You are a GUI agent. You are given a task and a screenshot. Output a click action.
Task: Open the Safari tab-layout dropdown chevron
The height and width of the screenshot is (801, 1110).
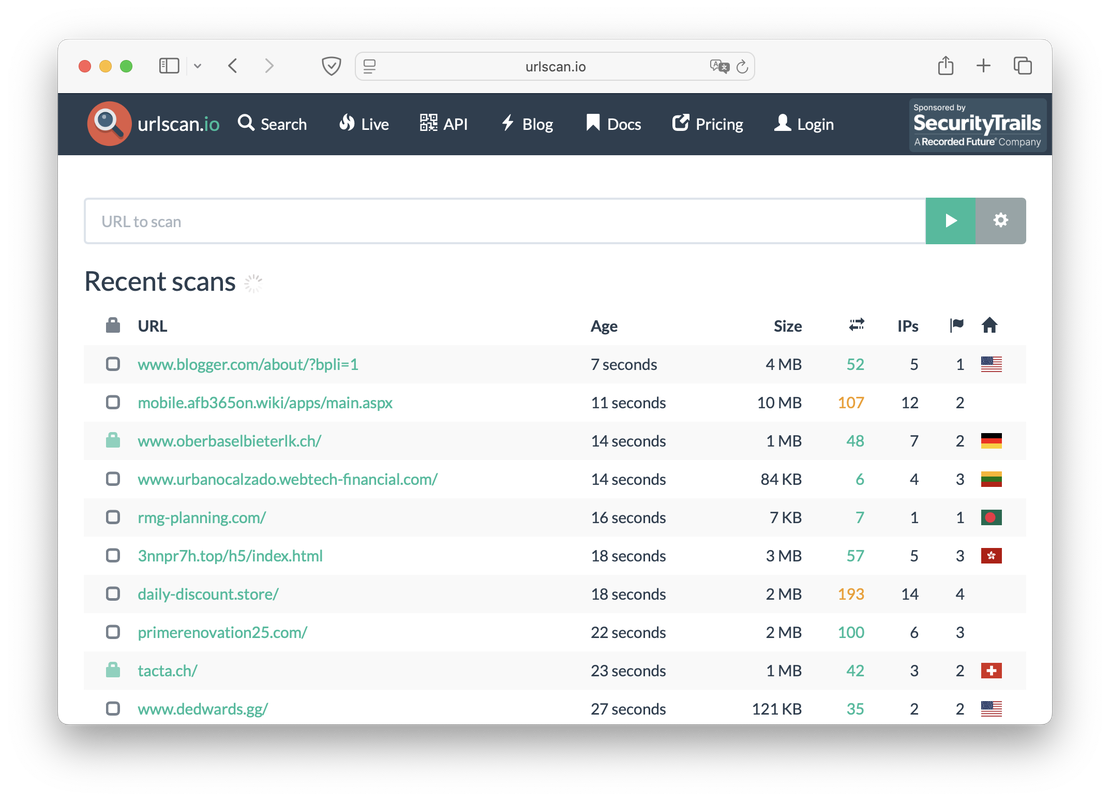pos(197,65)
